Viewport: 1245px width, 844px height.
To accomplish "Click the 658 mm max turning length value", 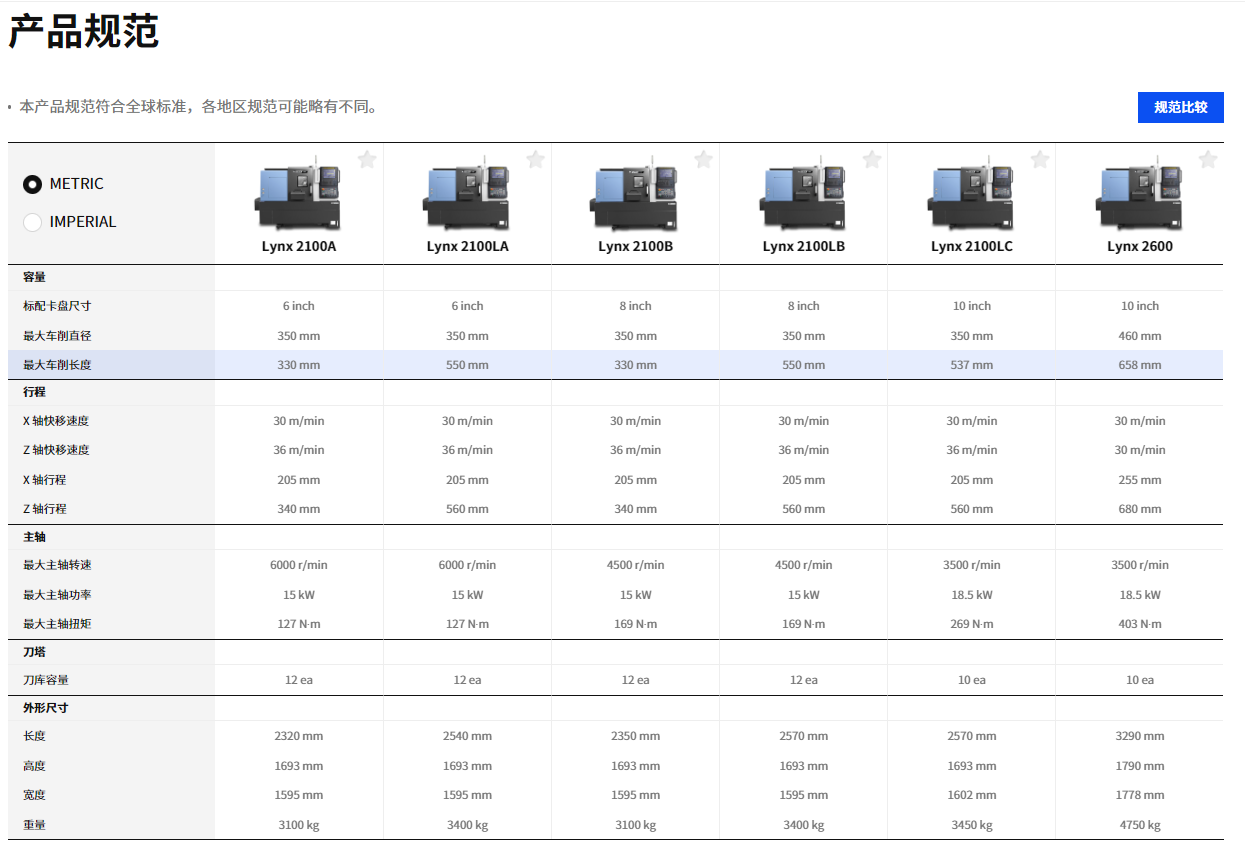I will [1140, 365].
